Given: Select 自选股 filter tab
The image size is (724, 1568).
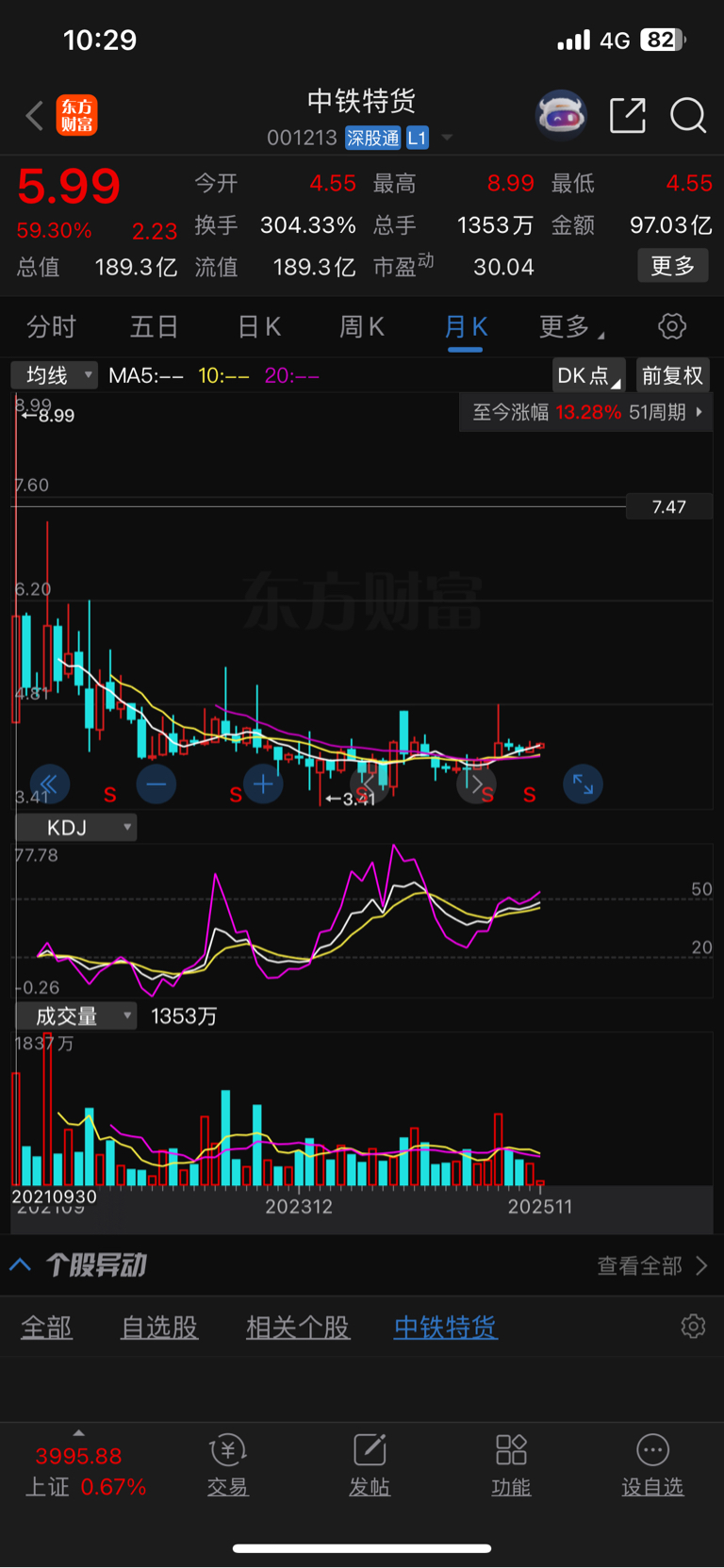Looking at the screenshot, I should point(159,1327).
